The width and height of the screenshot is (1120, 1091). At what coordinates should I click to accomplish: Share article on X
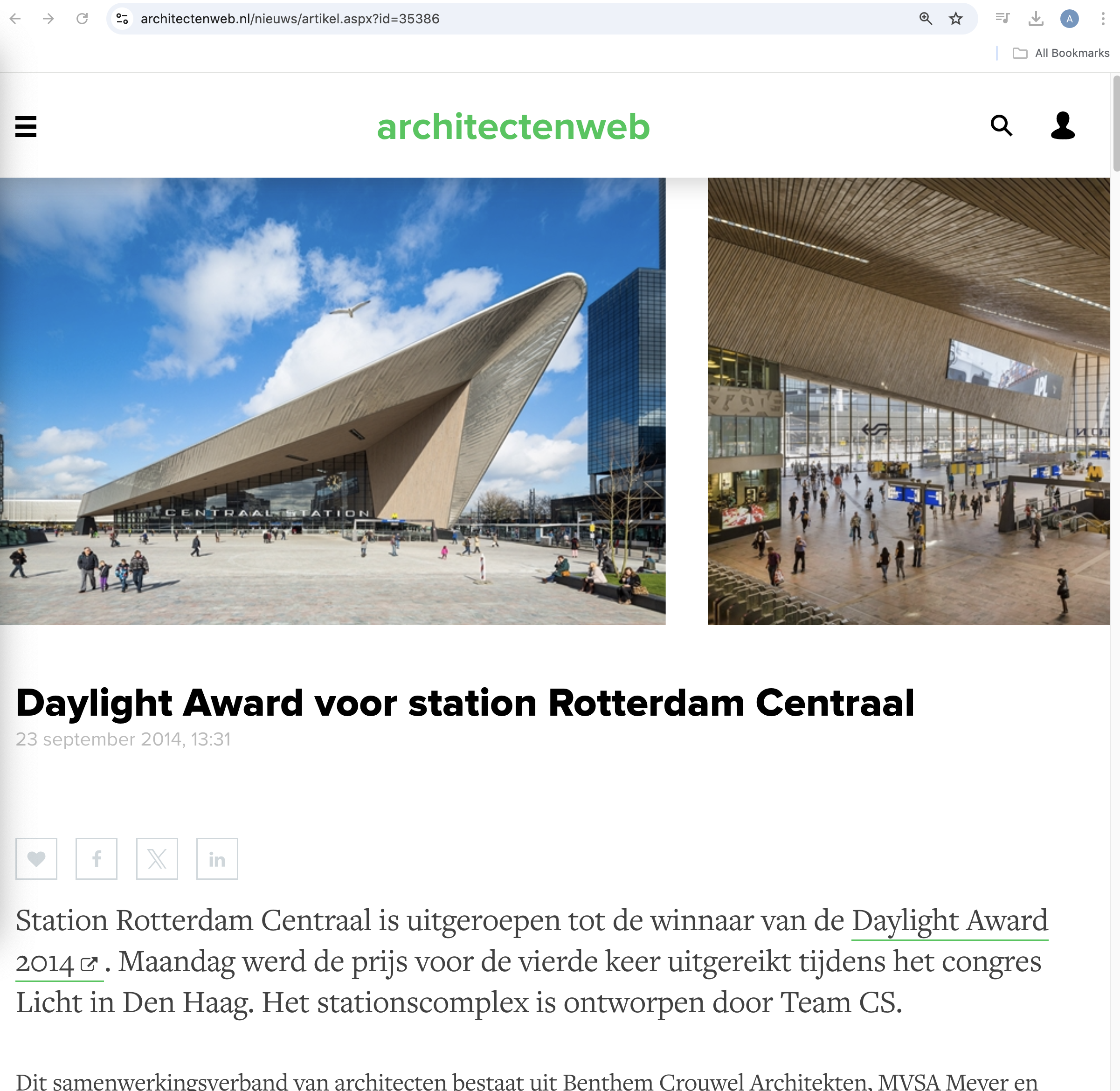click(x=157, y=858)
